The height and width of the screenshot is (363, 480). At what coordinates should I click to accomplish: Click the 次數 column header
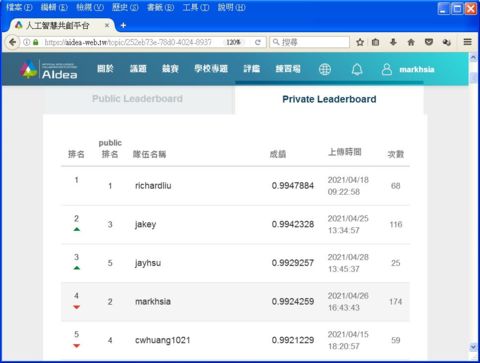(x=396, y=154)
